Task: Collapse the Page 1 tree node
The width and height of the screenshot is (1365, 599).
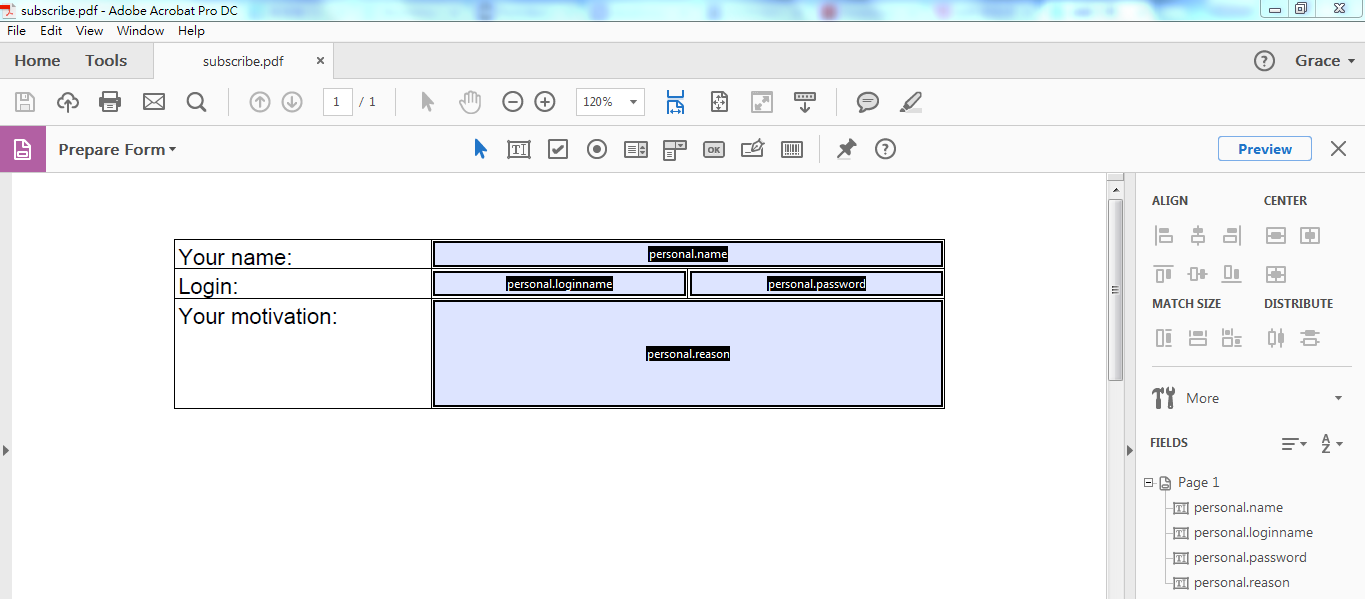Action: [1149, 483]
